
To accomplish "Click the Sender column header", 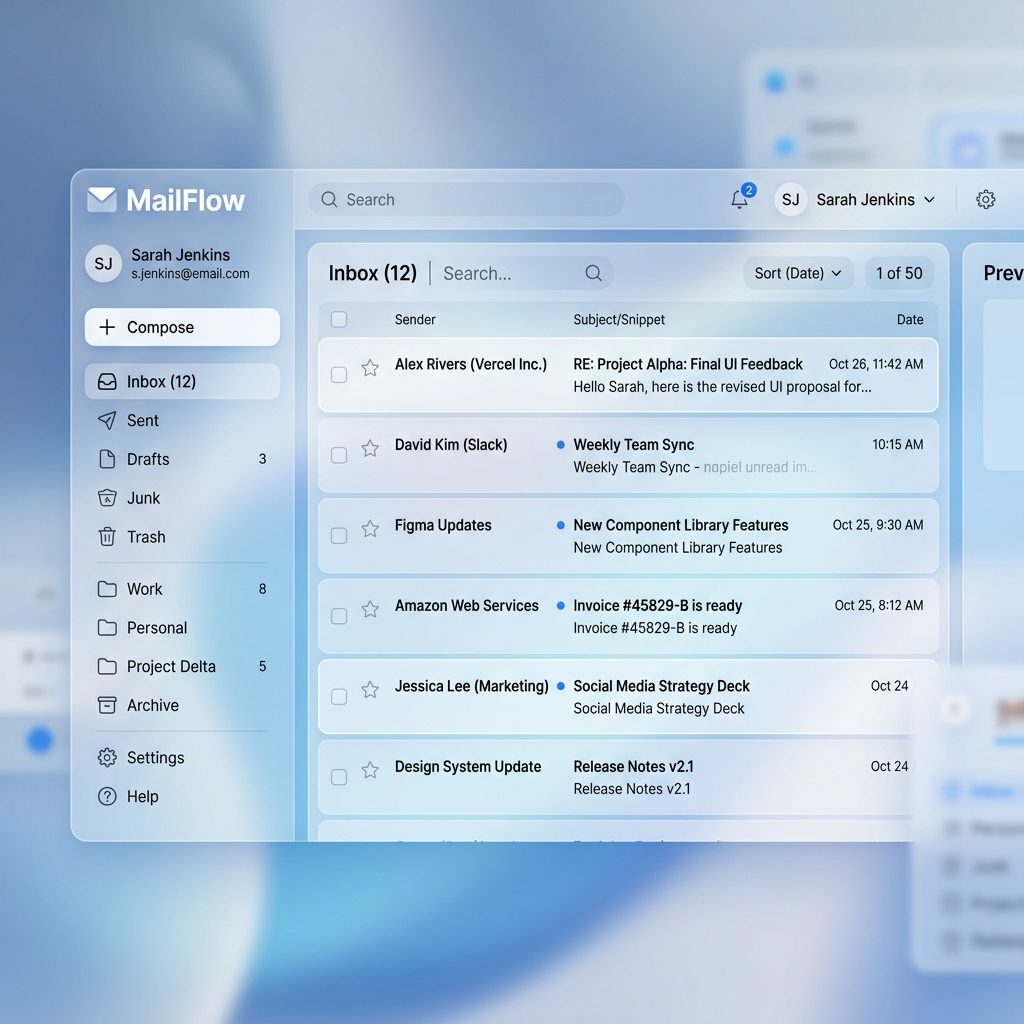I will pos(415,319).
